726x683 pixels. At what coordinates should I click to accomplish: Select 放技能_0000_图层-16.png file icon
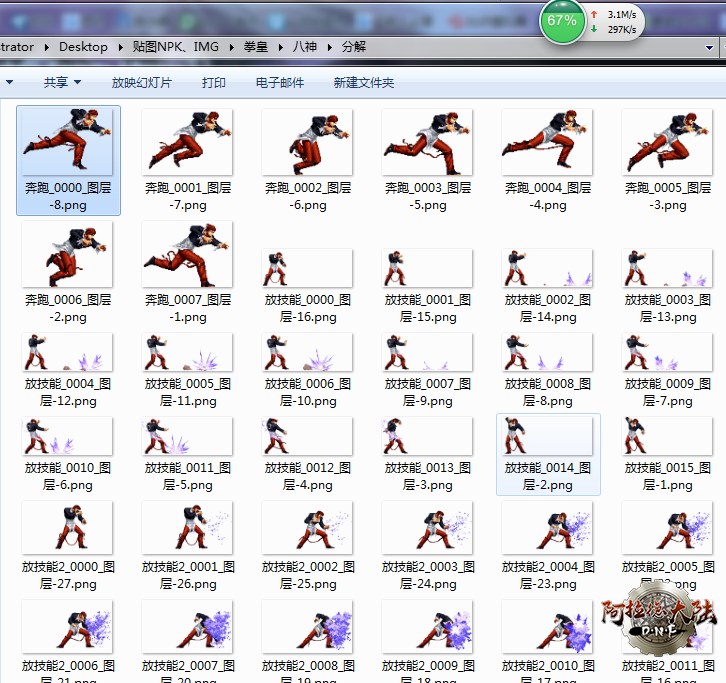point(308,269)
